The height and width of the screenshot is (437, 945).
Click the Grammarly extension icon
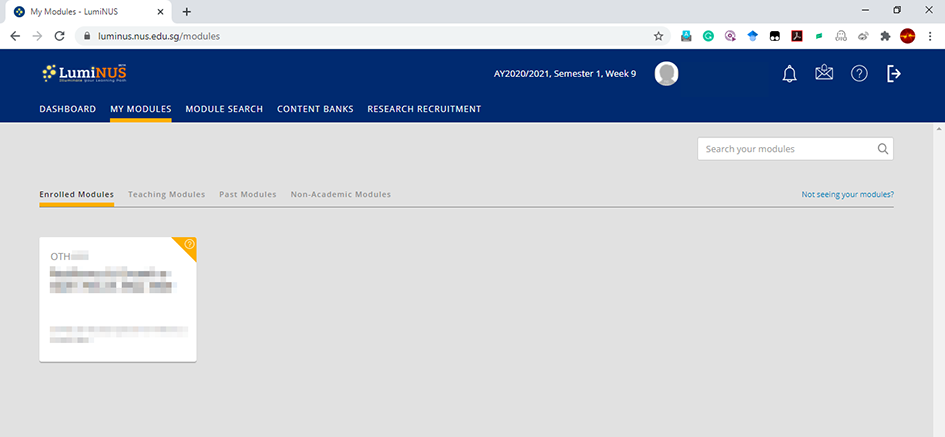point(708,36)
